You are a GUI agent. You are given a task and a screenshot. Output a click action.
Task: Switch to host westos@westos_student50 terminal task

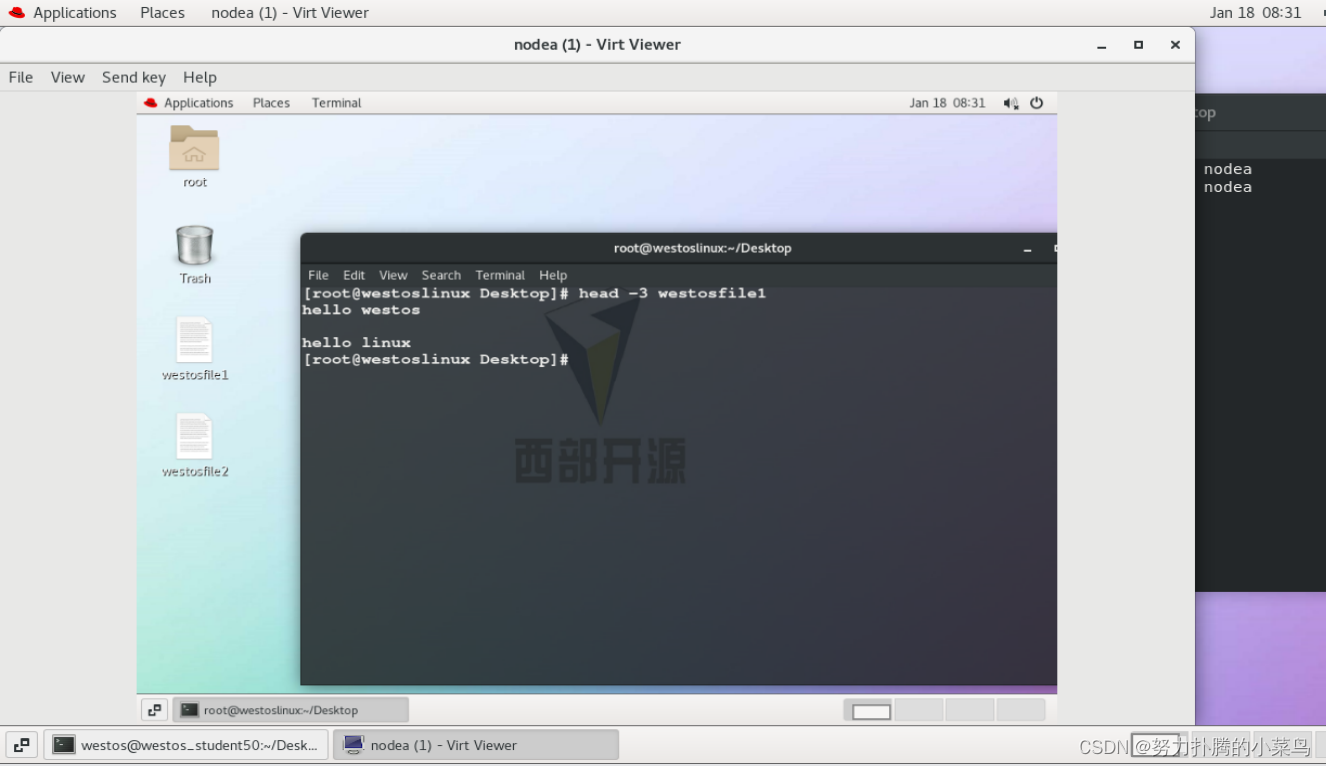click(187, 745)
